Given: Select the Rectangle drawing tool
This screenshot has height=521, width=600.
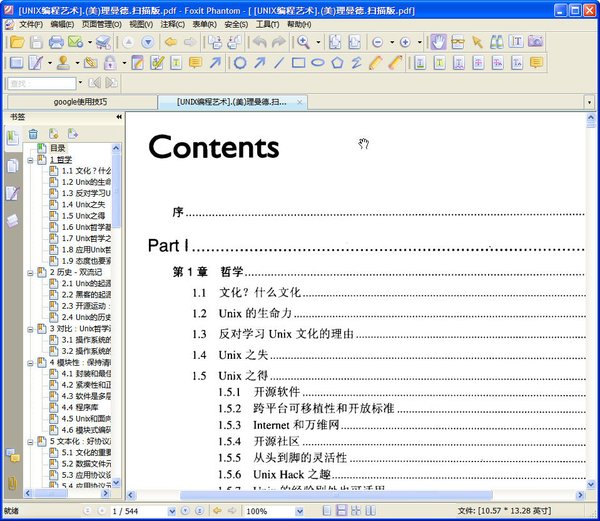Looking at the screenshot, I should [298, 63].
